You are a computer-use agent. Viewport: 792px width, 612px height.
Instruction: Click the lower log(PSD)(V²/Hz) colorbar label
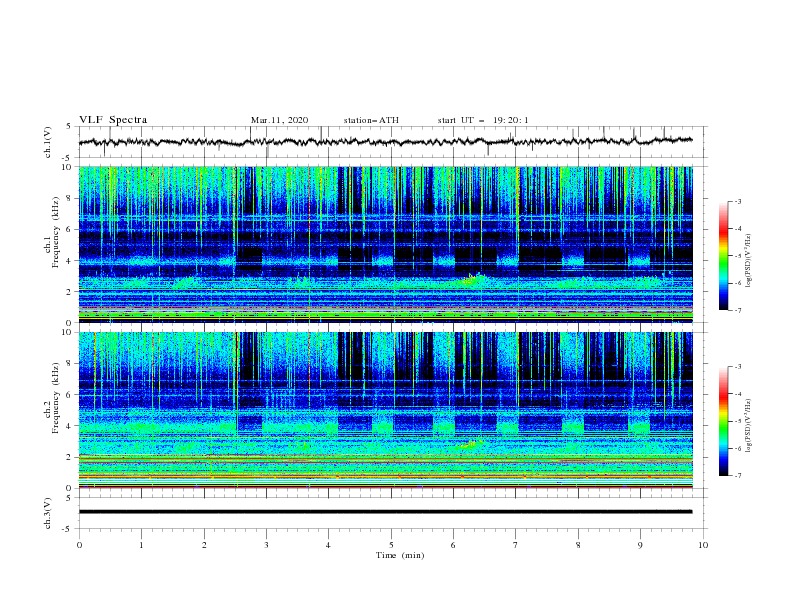tap(749, 425)
